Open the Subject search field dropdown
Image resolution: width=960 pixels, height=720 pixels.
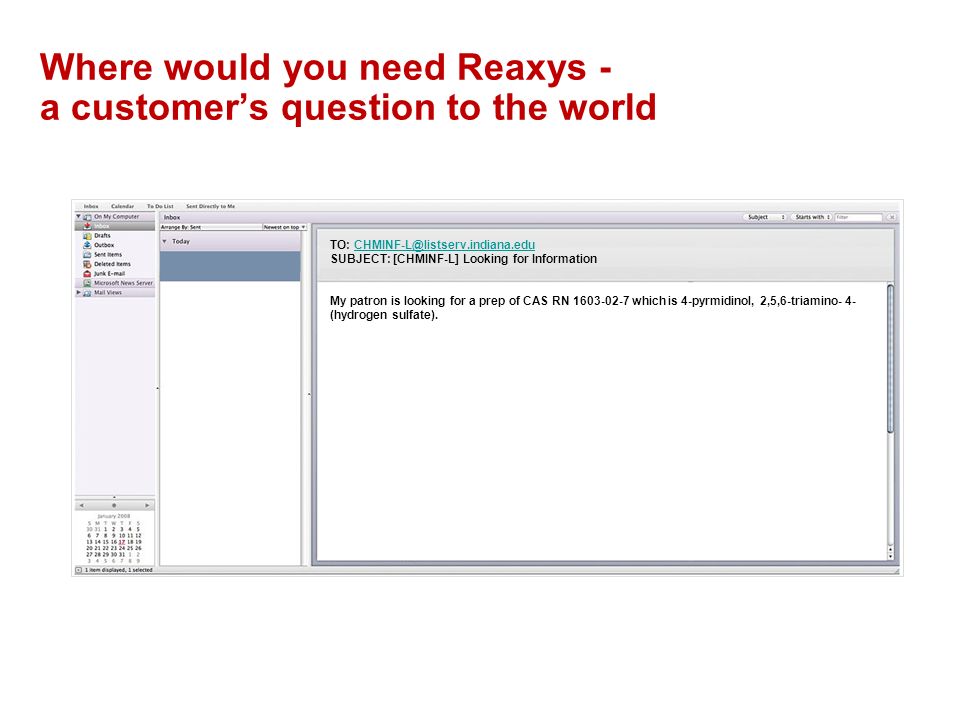tap(765, 217)
